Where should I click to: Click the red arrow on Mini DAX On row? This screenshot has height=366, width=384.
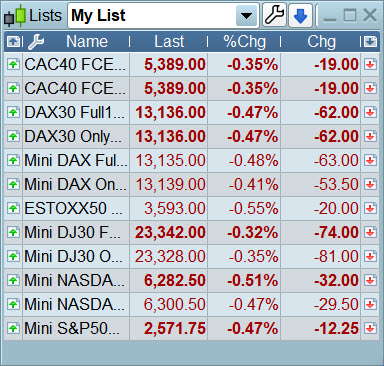pos(370,184)
